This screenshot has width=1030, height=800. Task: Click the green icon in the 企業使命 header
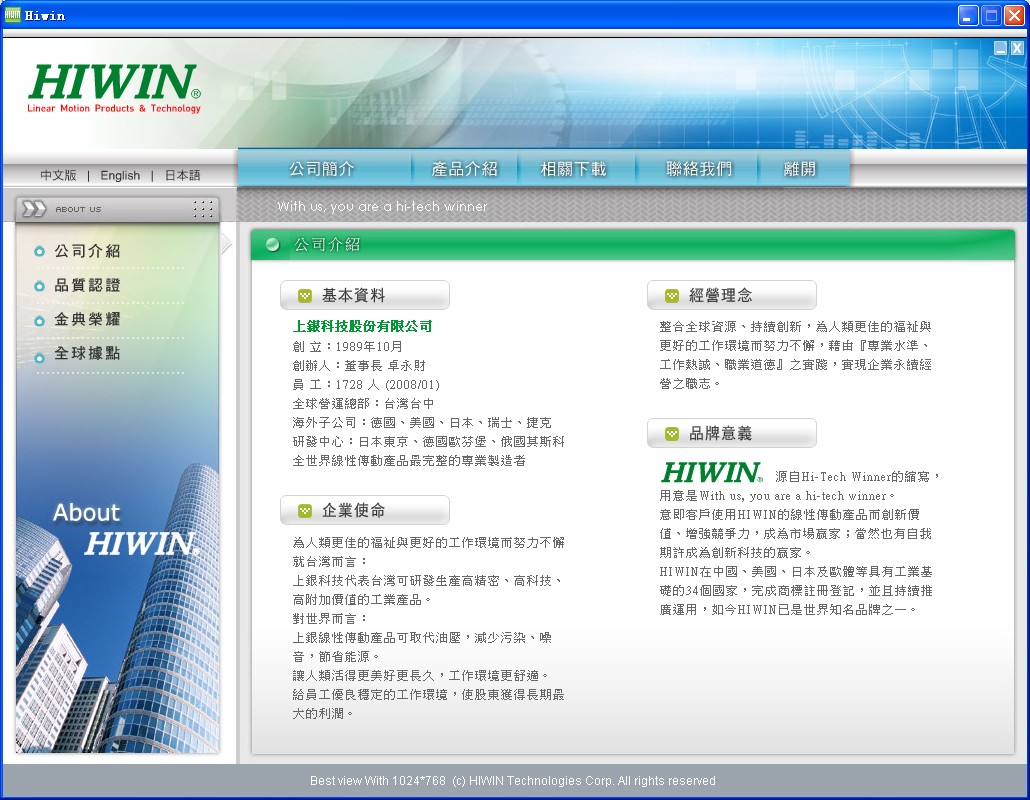[305, 511]
